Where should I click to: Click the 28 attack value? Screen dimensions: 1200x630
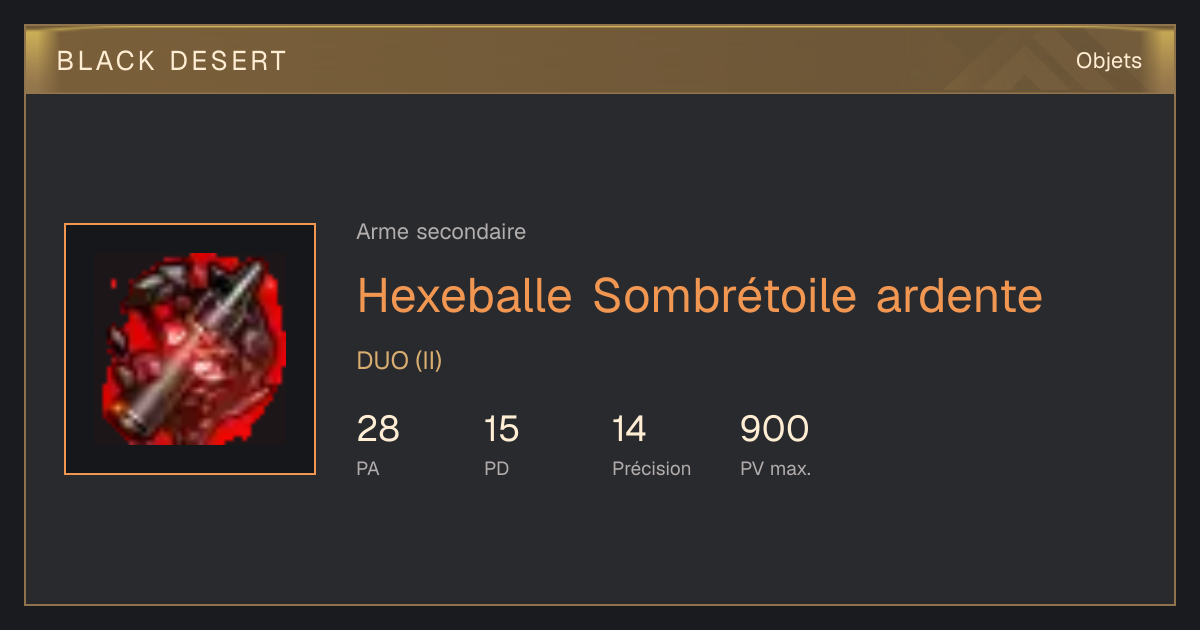pyautogui.click(x=378, y=429)
